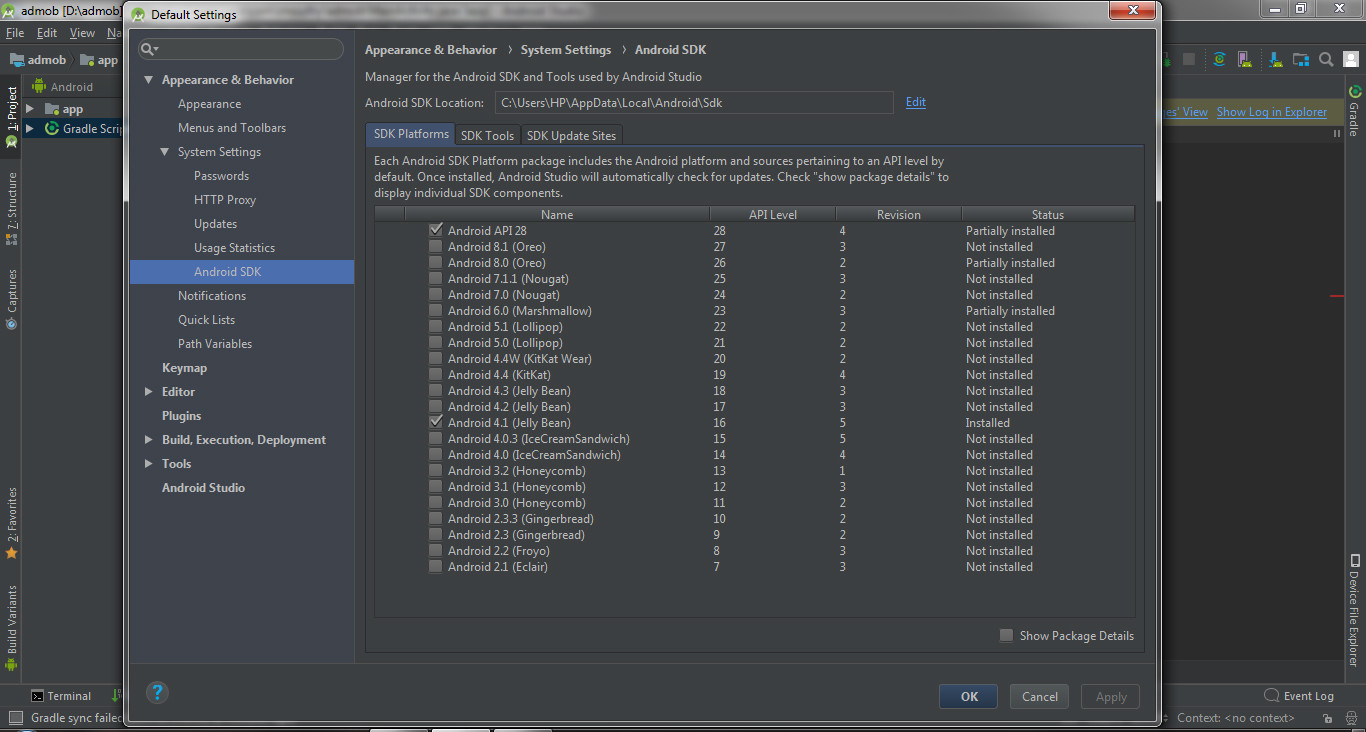Open the View menu
The height and width of the screenshot is (732, 1366).
click(x=82, y=33)
